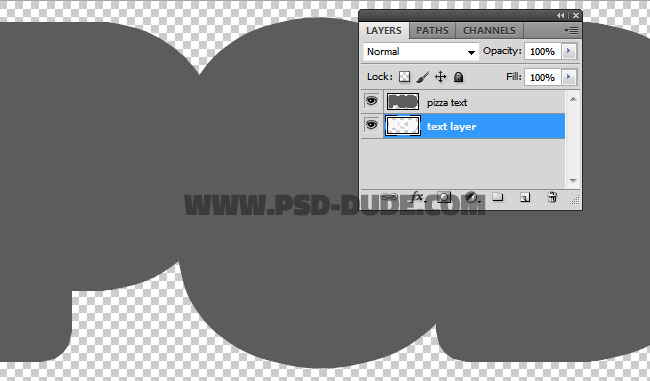Image resolution: width=650 pixels, height=381 pixels.
Task: Expand the Fill slider arrow
Action: pos(569,77)
